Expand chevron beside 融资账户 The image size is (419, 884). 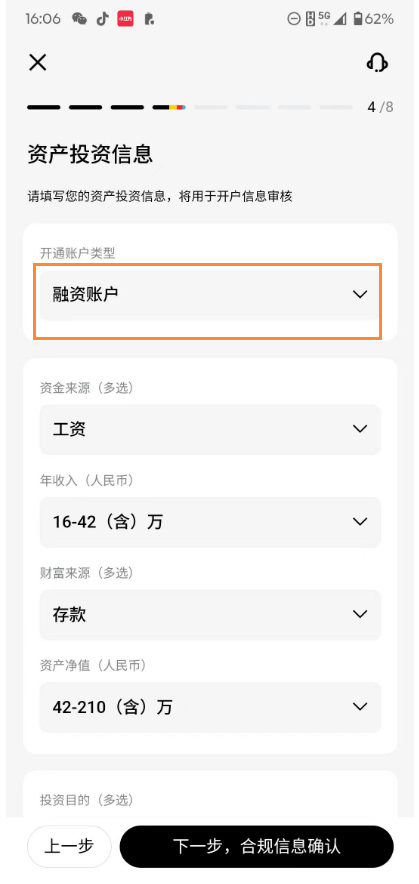coord(360,294)
